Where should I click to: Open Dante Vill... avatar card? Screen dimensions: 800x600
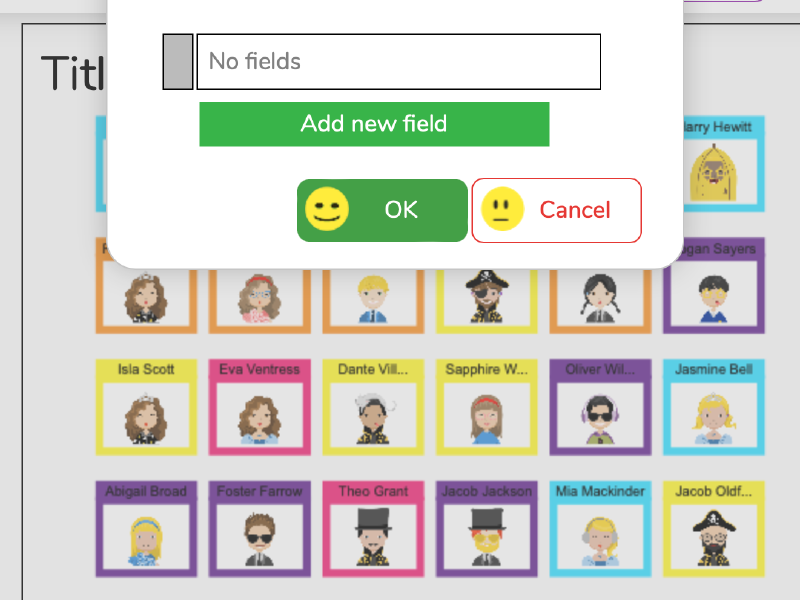coord(373,407)
